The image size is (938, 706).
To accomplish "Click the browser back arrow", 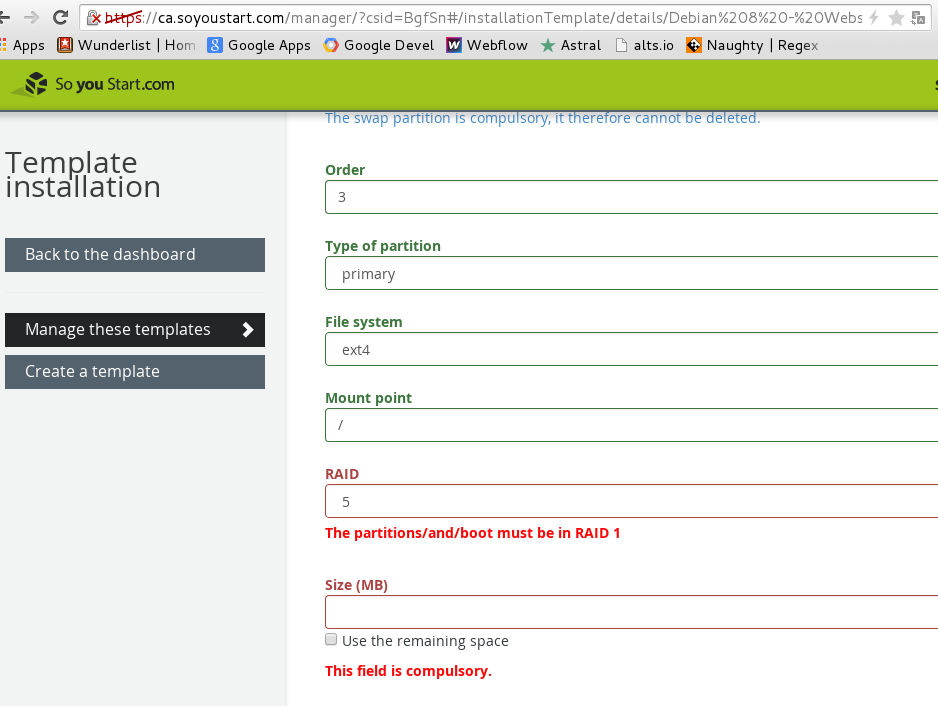I will pos(5,17).
